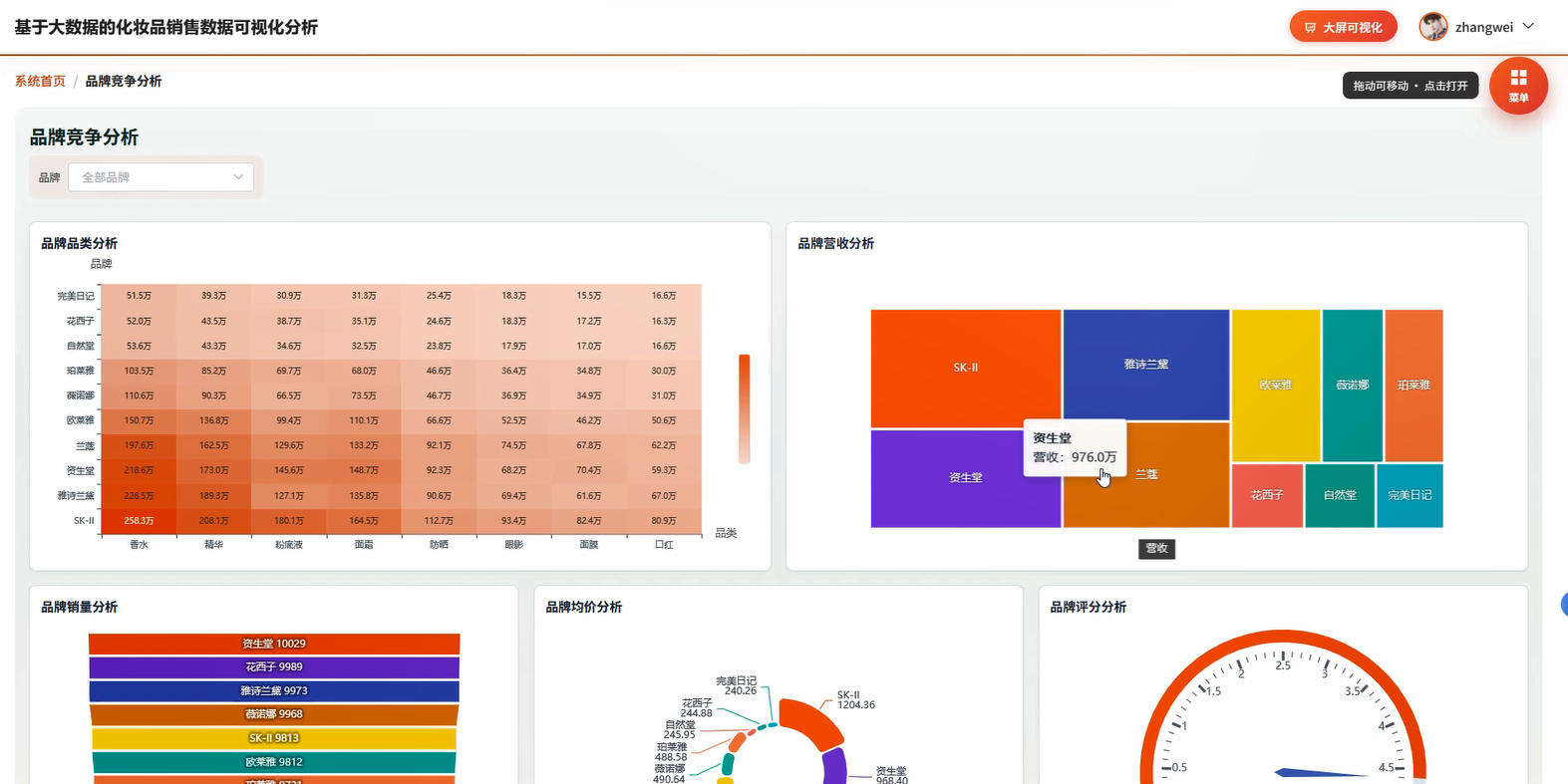This screenshot has width=1568, height=784.
Task: Click the SK-II 粉底液 cell 180.1万
Action: [x=289, y=521]
